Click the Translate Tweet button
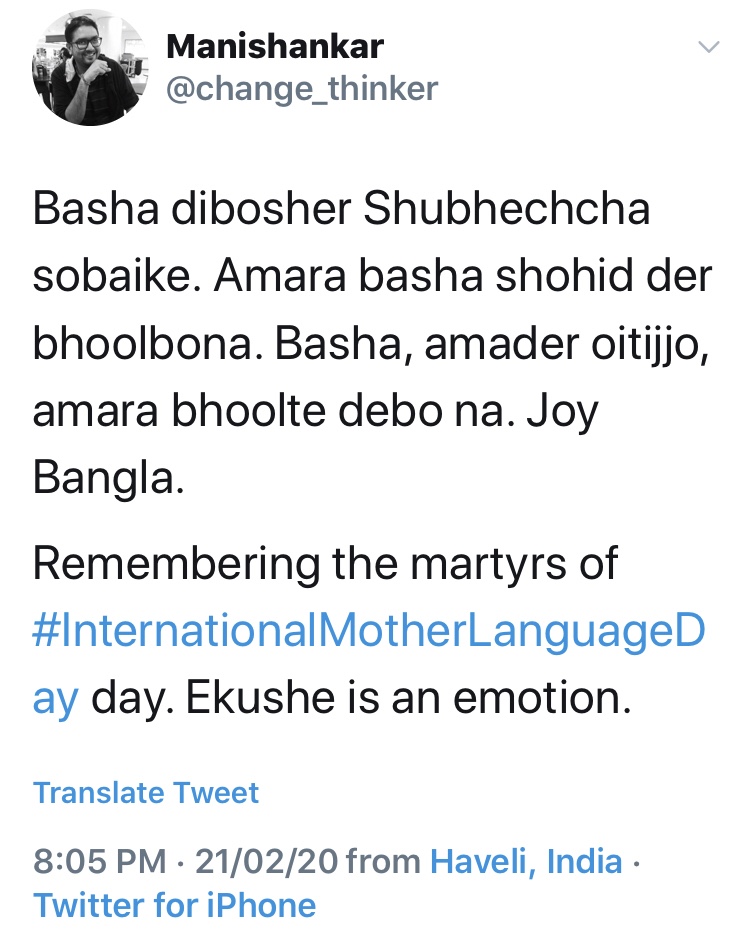Image resolution: width=750 pixels, height=935 pixels. (x=146, y=793)
